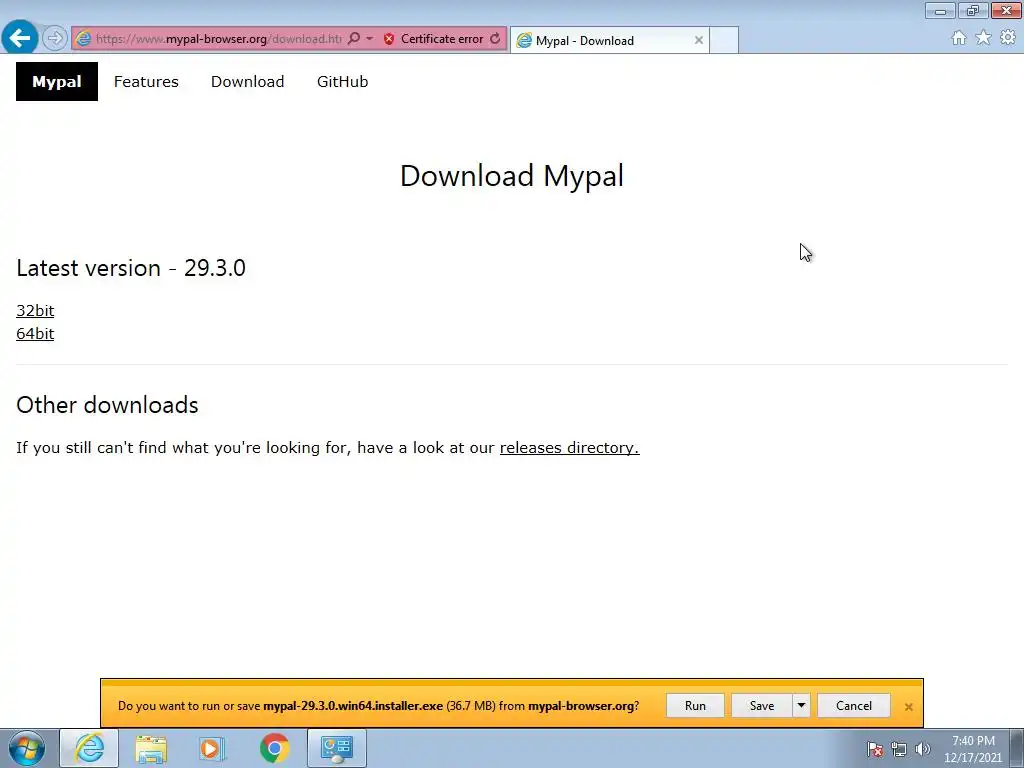Go back using the browser back arrow
1024x768 pixels.
tap(20, 38)
